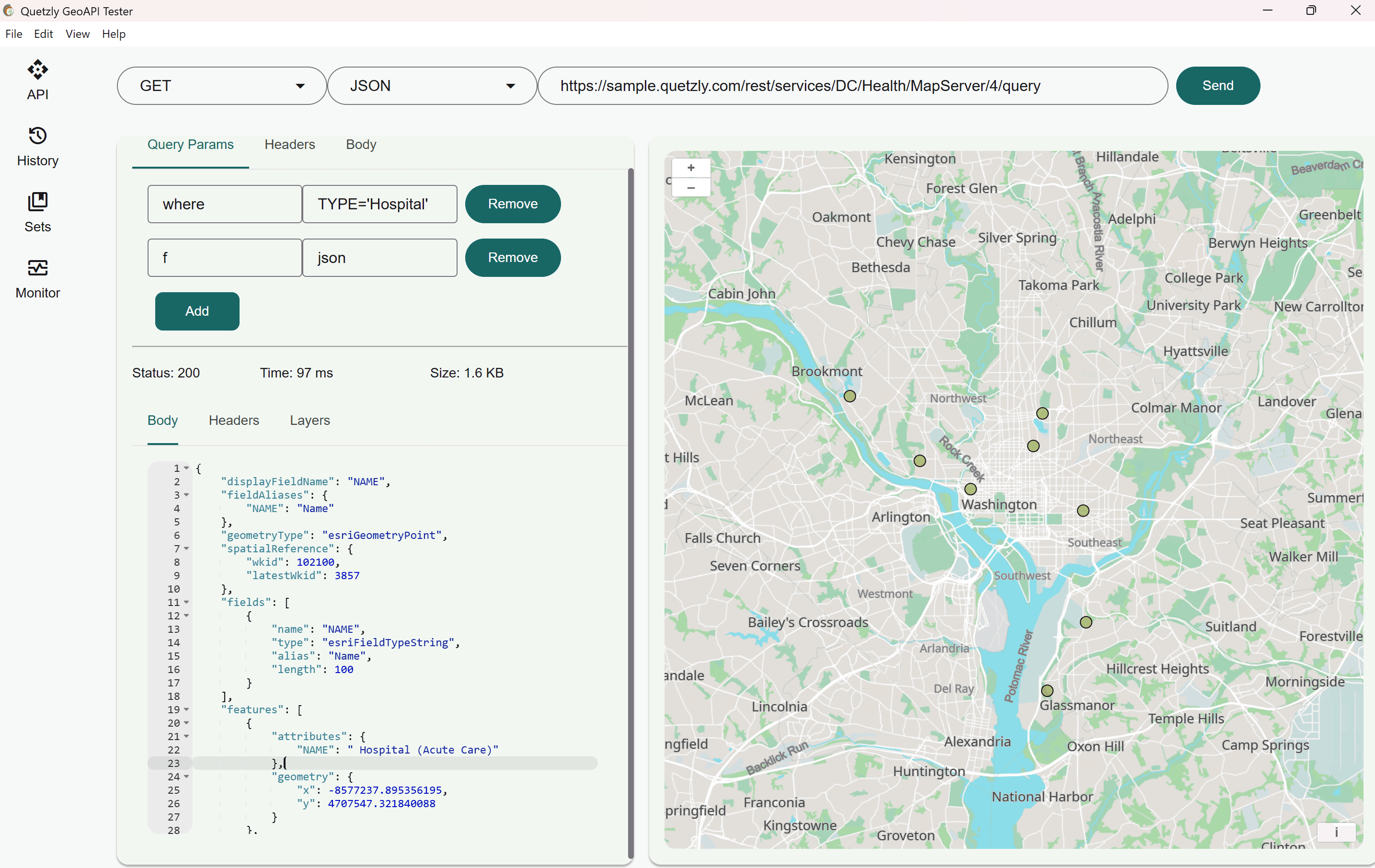
Task: Open the View menu
Action: (x=77, y=34)
